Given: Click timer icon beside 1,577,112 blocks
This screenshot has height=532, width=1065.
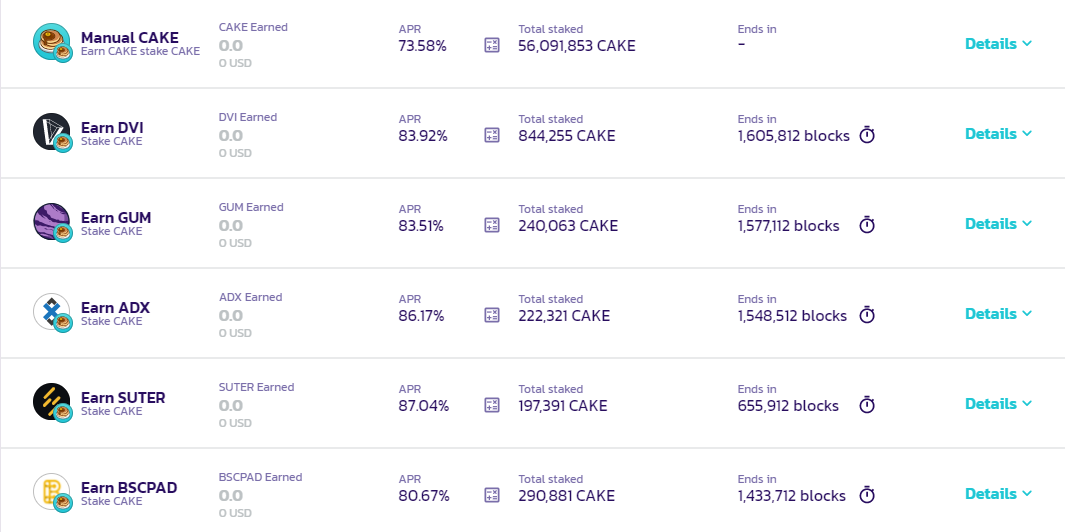Looking at the screenshot, I should [867, 224].
